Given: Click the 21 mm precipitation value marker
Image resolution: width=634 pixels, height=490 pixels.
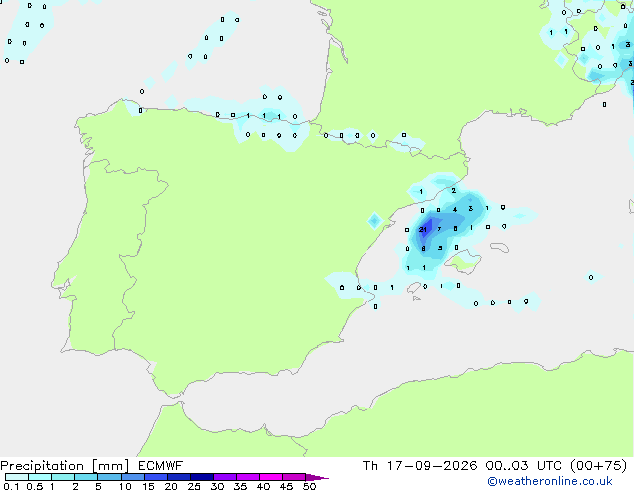Looking at the screenshot, I should point(423,229).
